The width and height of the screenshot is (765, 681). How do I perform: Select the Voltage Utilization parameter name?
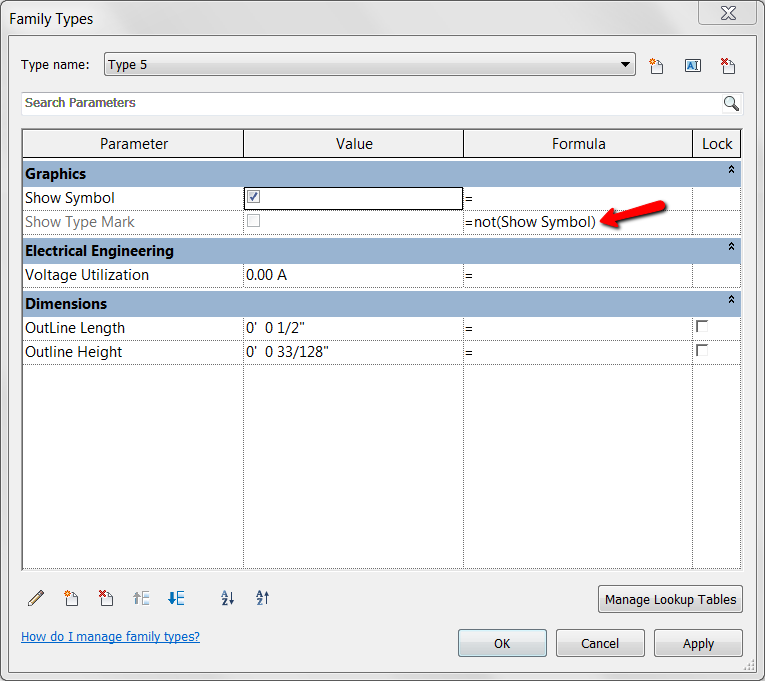point(87,275)
